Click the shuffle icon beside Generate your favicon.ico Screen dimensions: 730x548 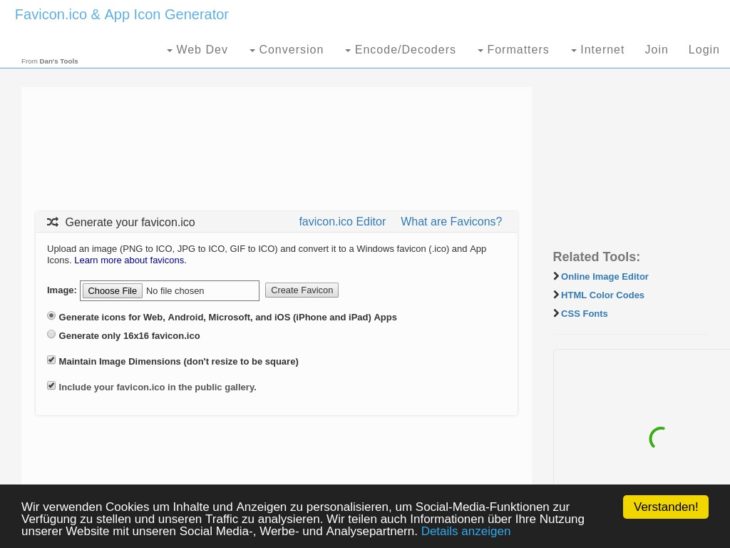tap(52, 222)
